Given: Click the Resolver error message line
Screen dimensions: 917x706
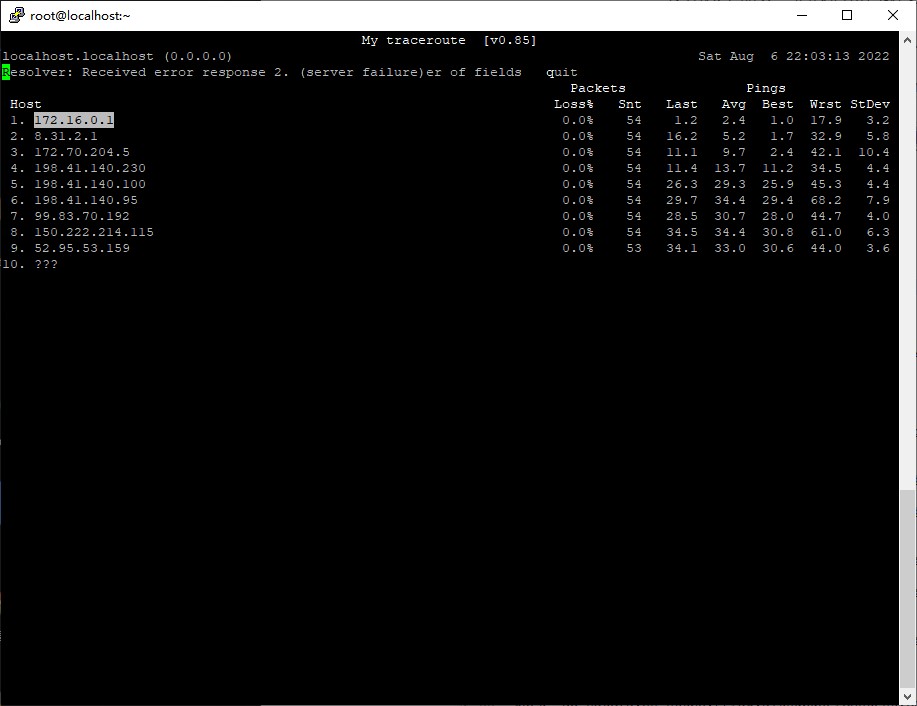Looking at the screenshot, I should click(262, 73).
